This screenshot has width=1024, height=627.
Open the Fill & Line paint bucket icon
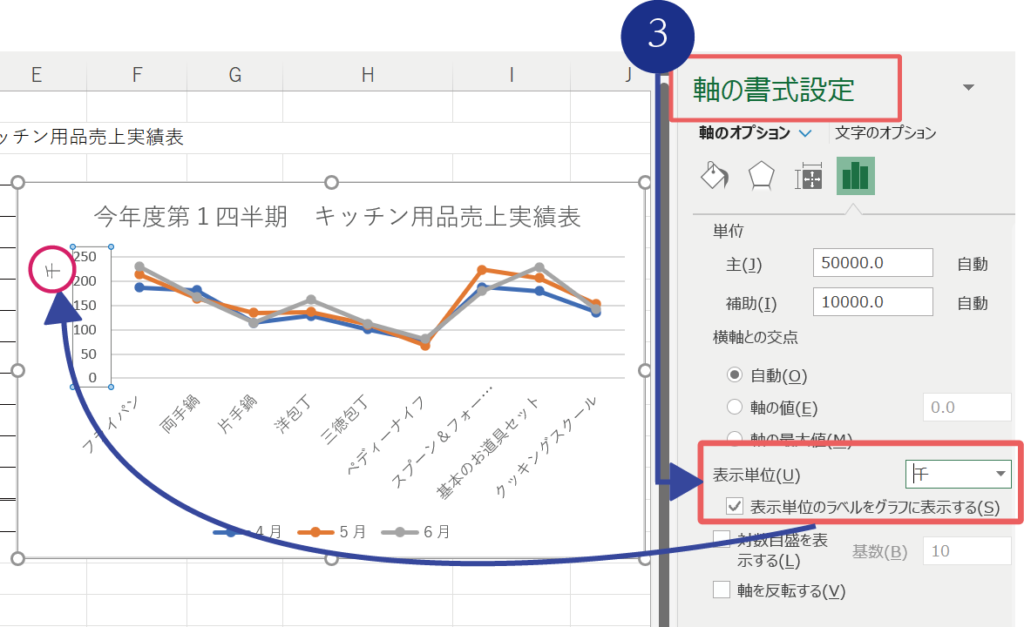[x=713, y=176]
